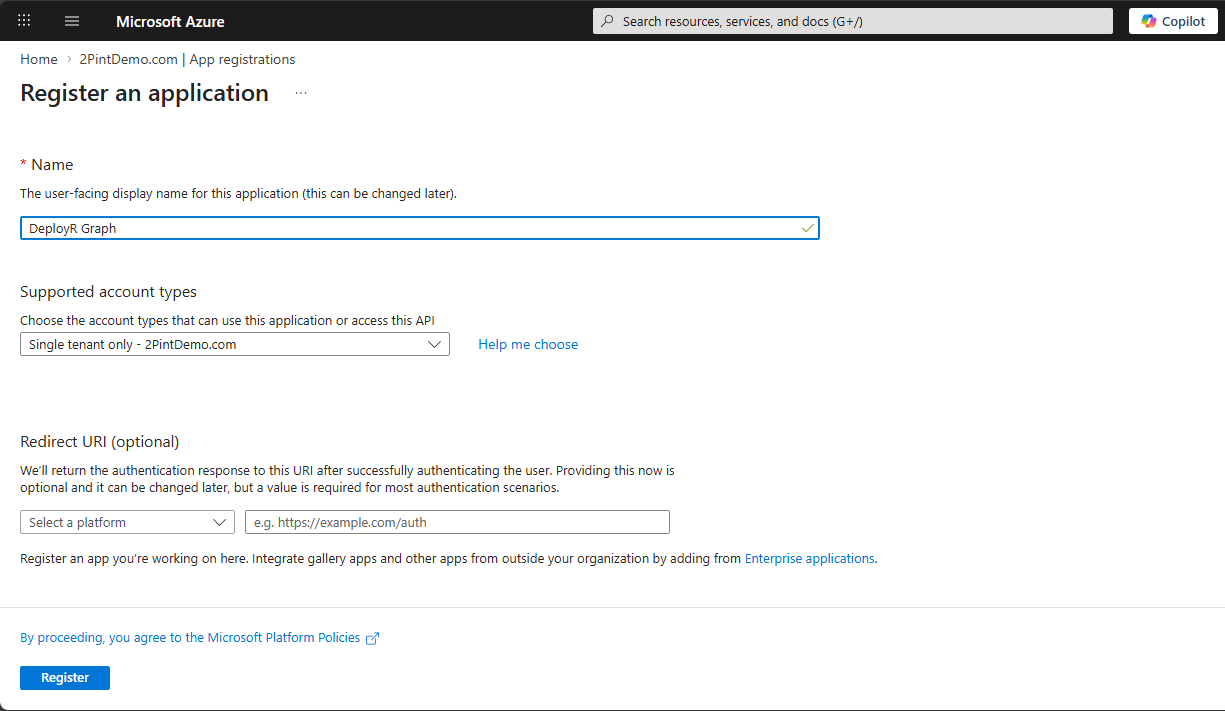Click into the Redirect URI text box

point(457,522)
